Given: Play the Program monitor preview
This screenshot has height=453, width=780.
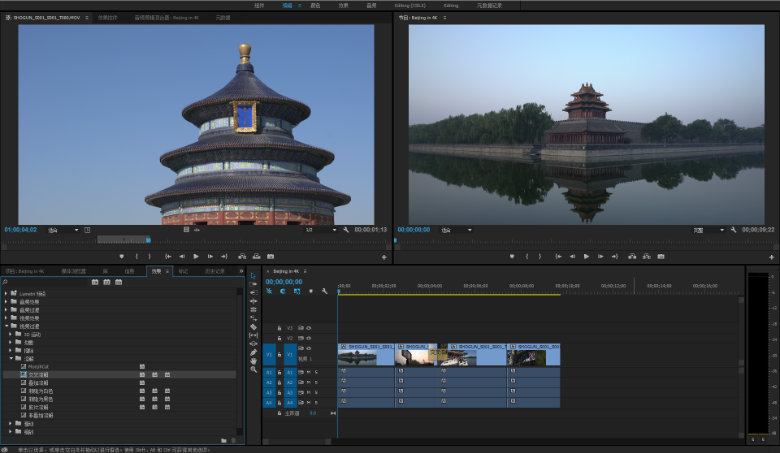Looking at the screenshot, I should pyautogui.click(x=586, y=257).
